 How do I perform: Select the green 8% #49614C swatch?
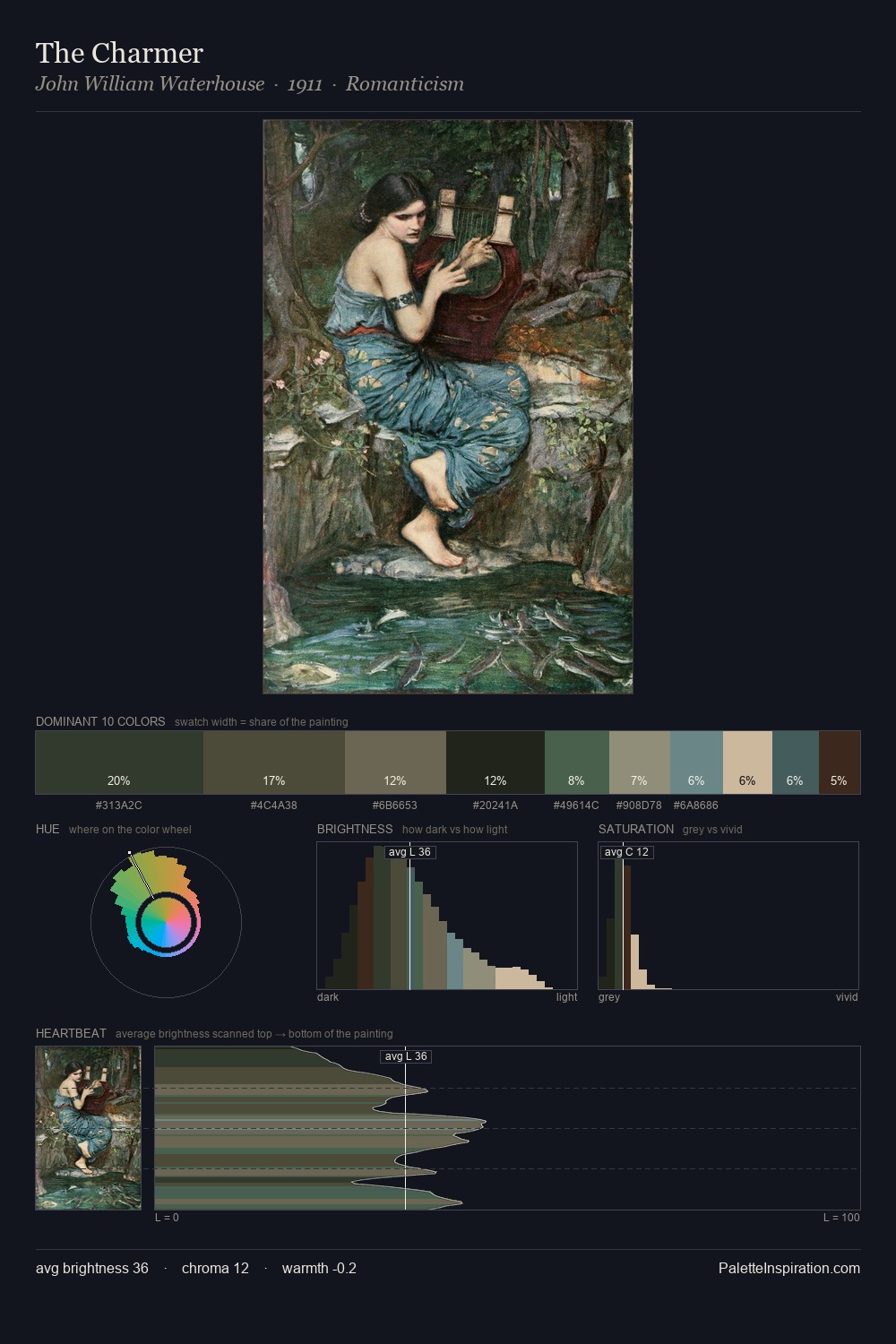pyautogui.click(x=577, y=762)
